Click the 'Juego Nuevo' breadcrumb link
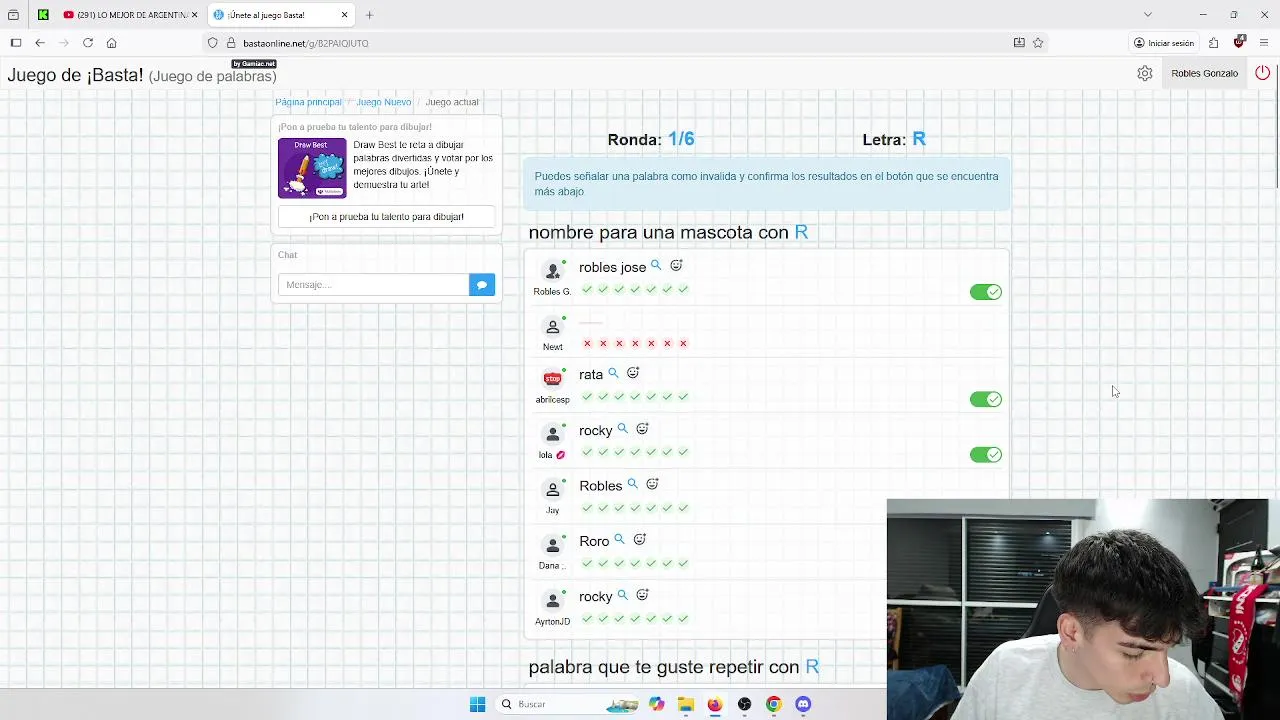This screenshot has width=1280, height=720. click(384, 102)
